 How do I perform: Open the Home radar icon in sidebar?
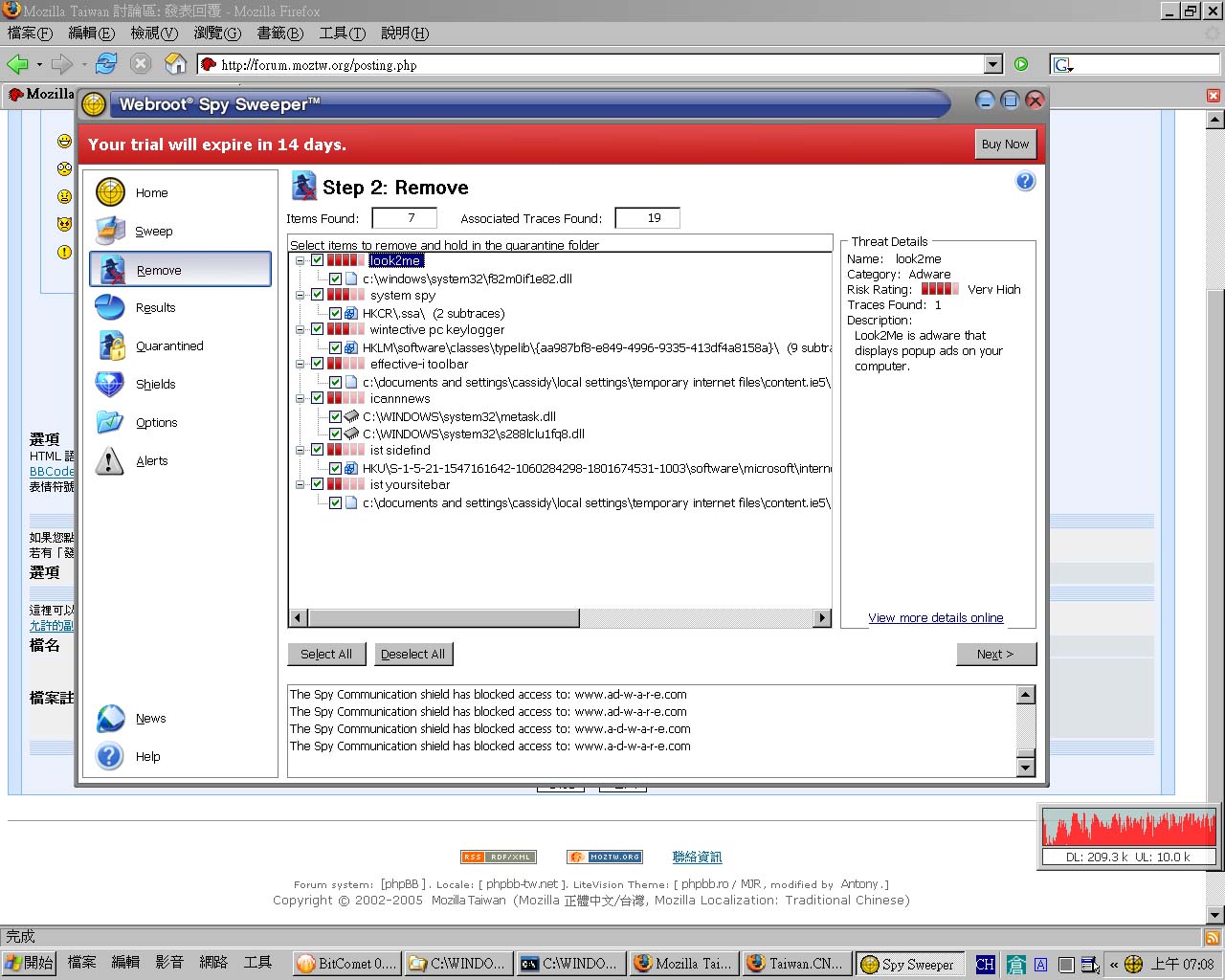(x=110, y=192)
